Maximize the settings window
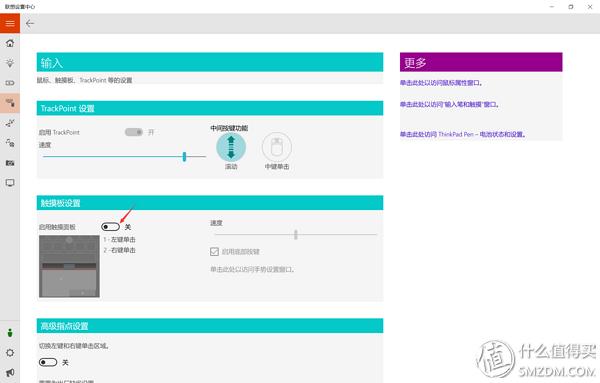Image resolution: width=600 pixels, height=383 pixels. pyautogui.click(x=571, y=7)
